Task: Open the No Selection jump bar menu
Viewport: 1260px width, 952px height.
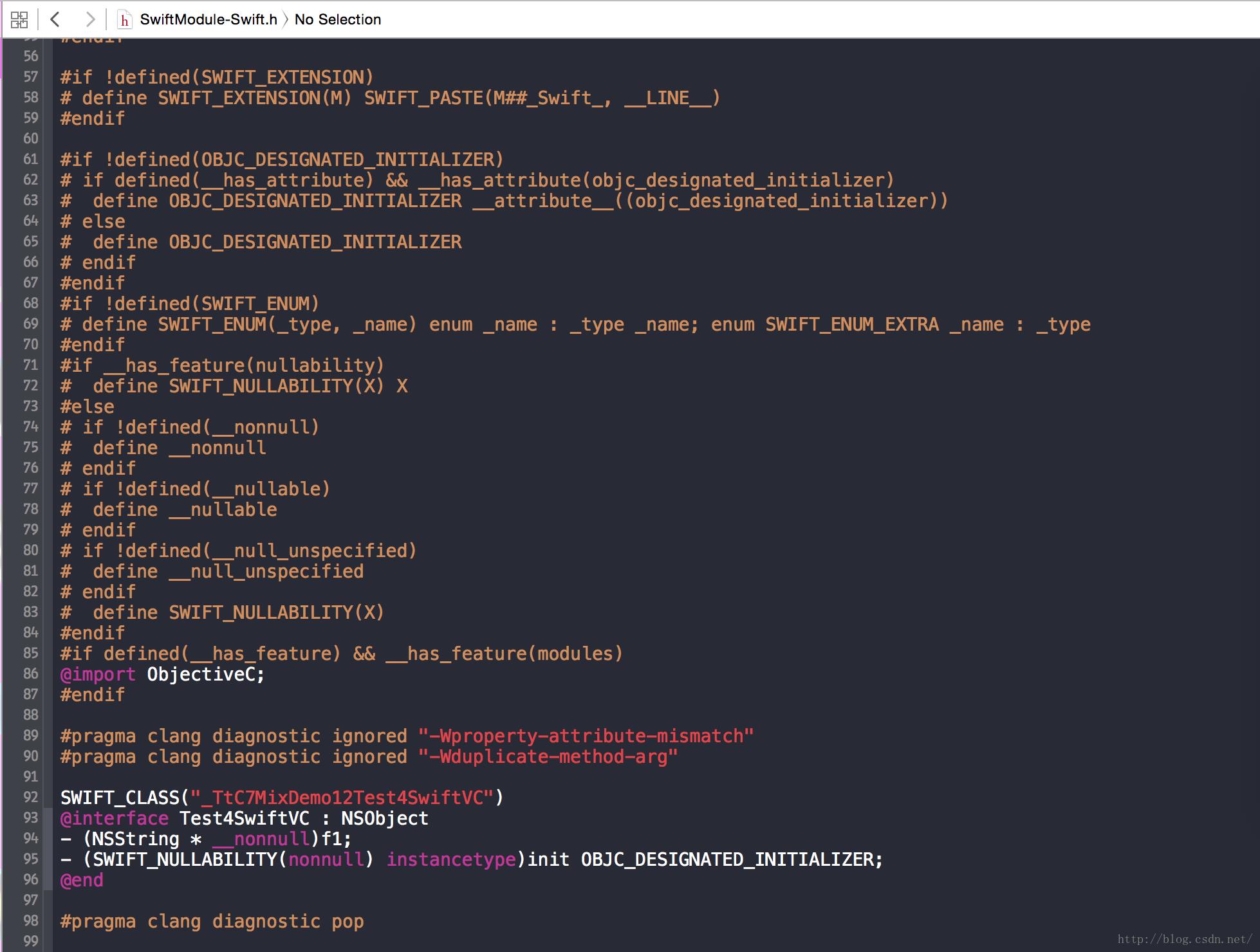Action: 338,20
